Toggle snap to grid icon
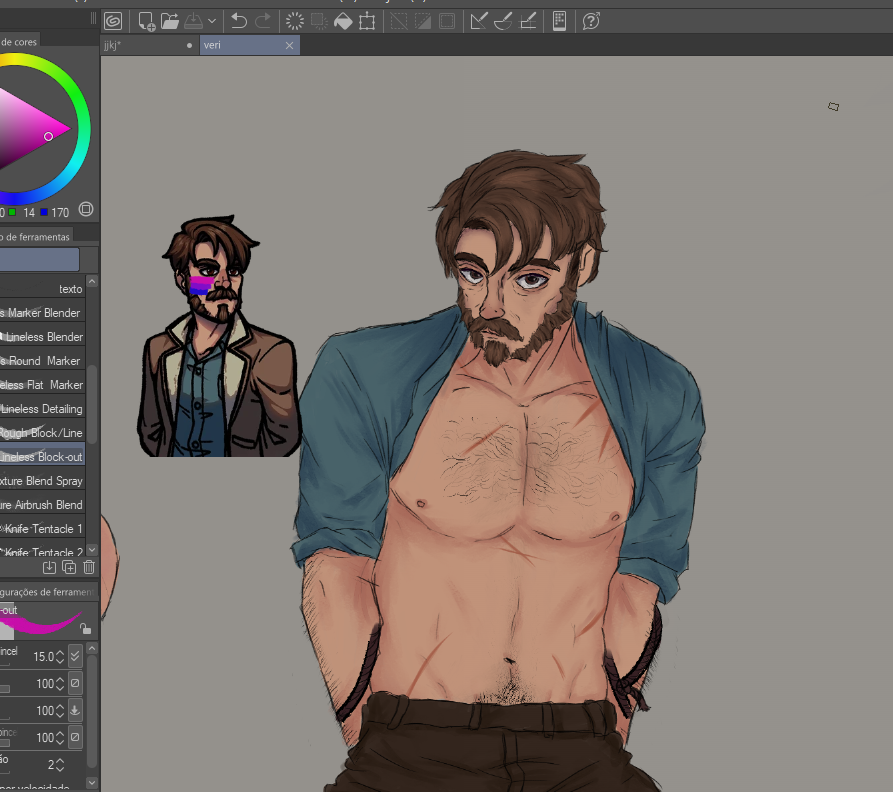Screen dimensions: 893x792 click(528, 22)
